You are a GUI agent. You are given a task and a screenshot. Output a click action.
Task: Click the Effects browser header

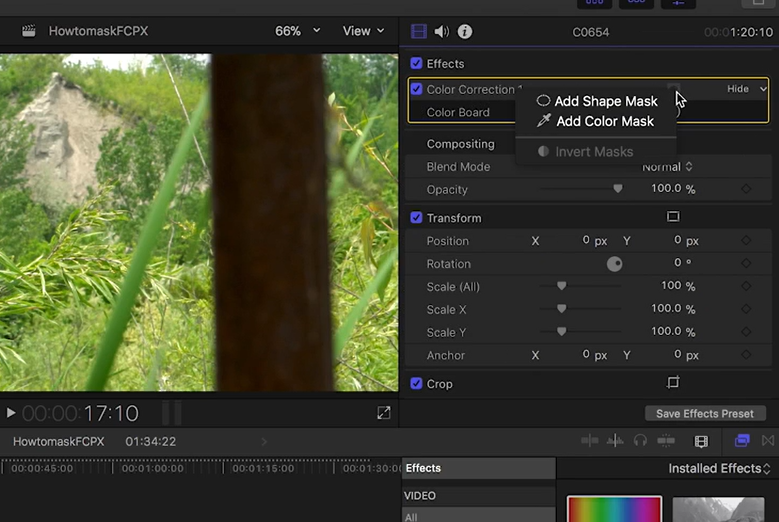(478, 468)
